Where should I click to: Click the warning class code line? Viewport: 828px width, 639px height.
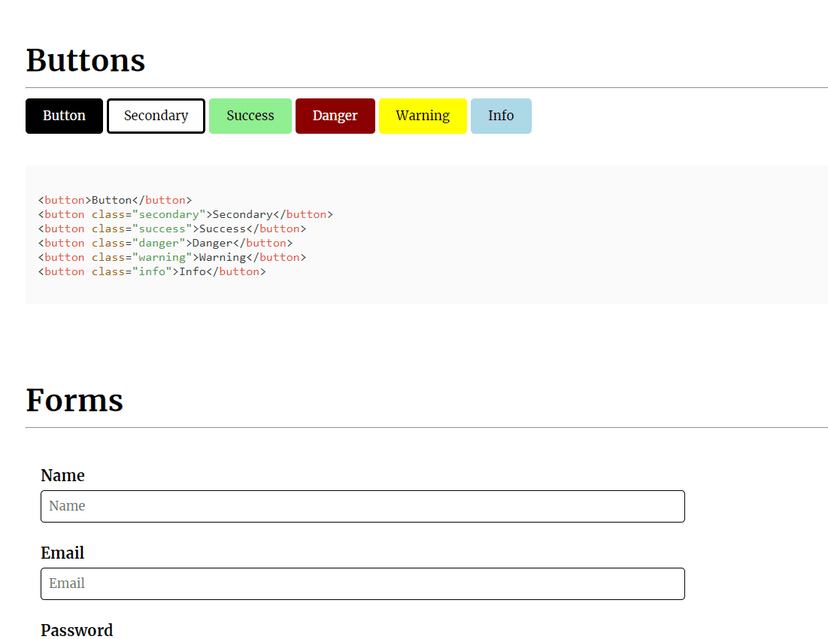(172, 257)
